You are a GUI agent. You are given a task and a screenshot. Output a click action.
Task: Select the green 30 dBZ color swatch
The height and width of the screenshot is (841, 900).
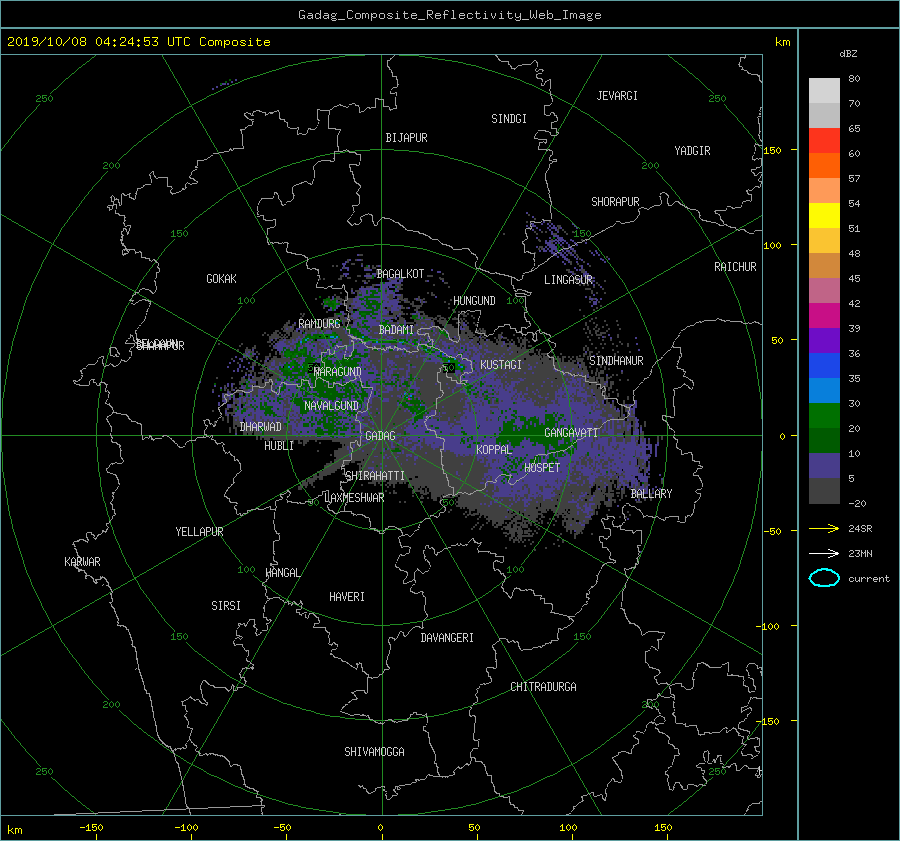click(x=824, y=415)
